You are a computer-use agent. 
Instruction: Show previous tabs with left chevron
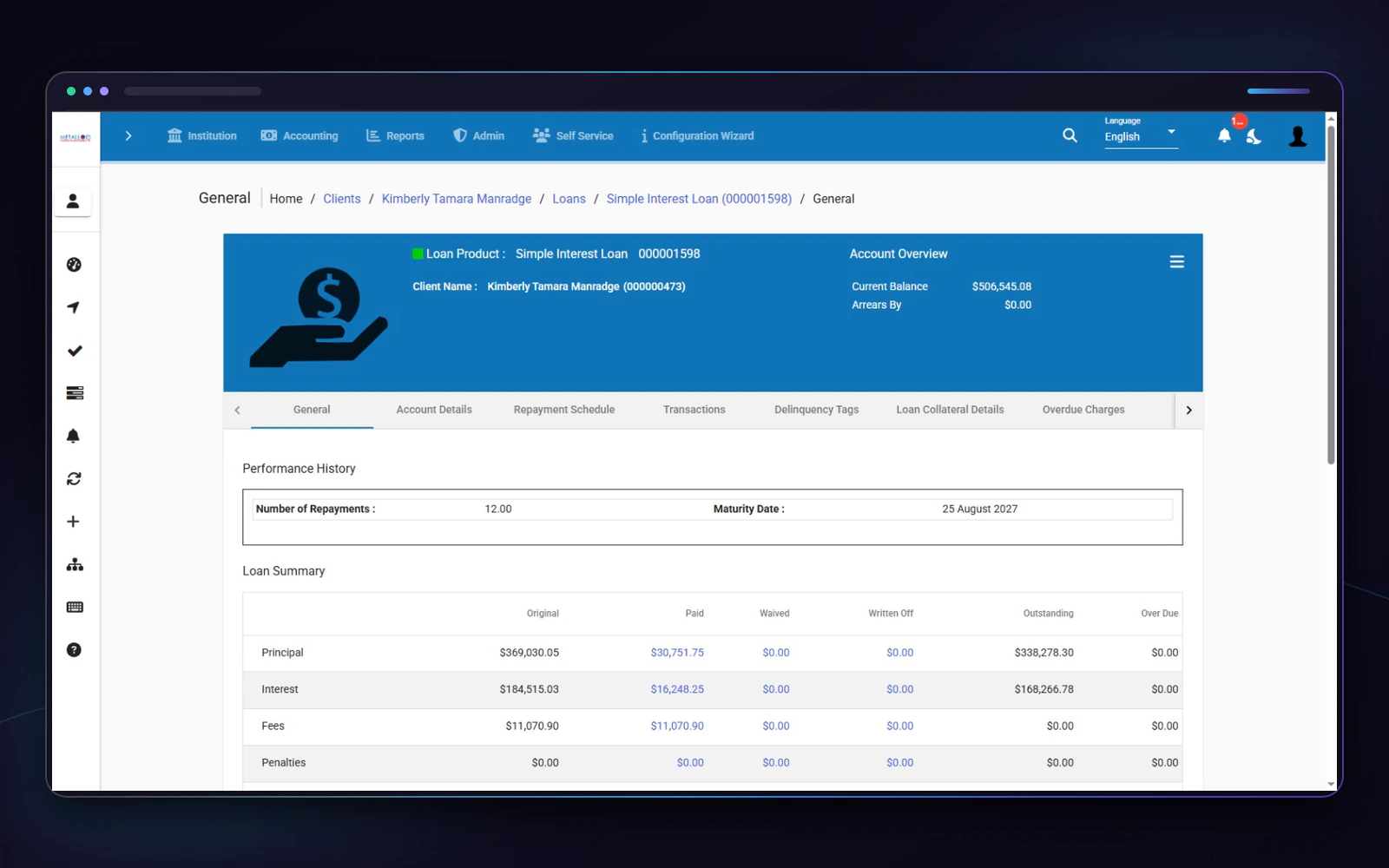pos(237,410)
